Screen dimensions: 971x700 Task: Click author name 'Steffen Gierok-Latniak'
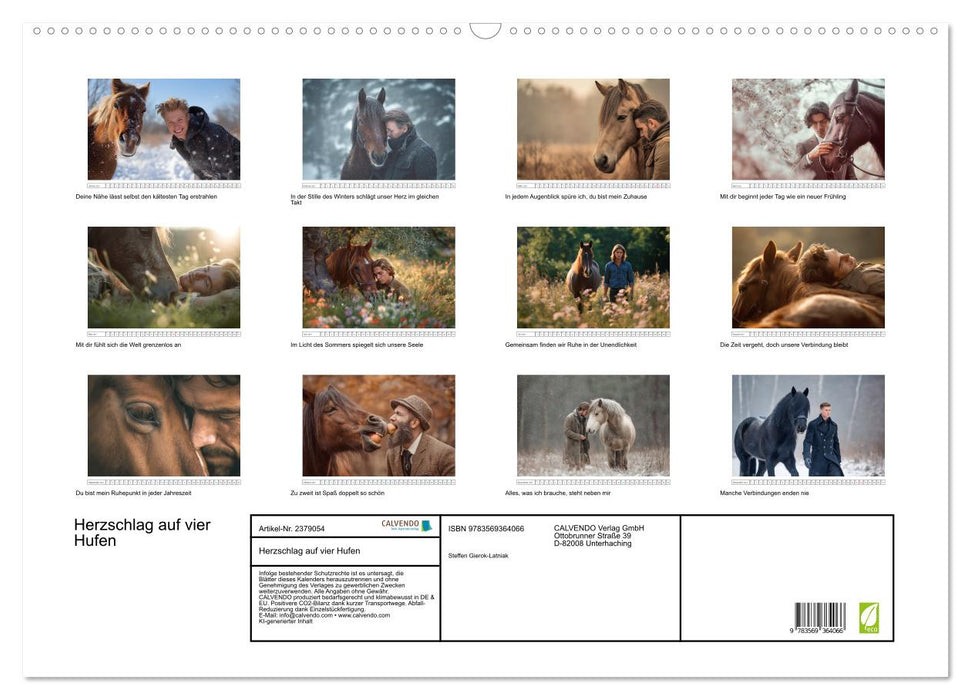(x=478, y=556)
